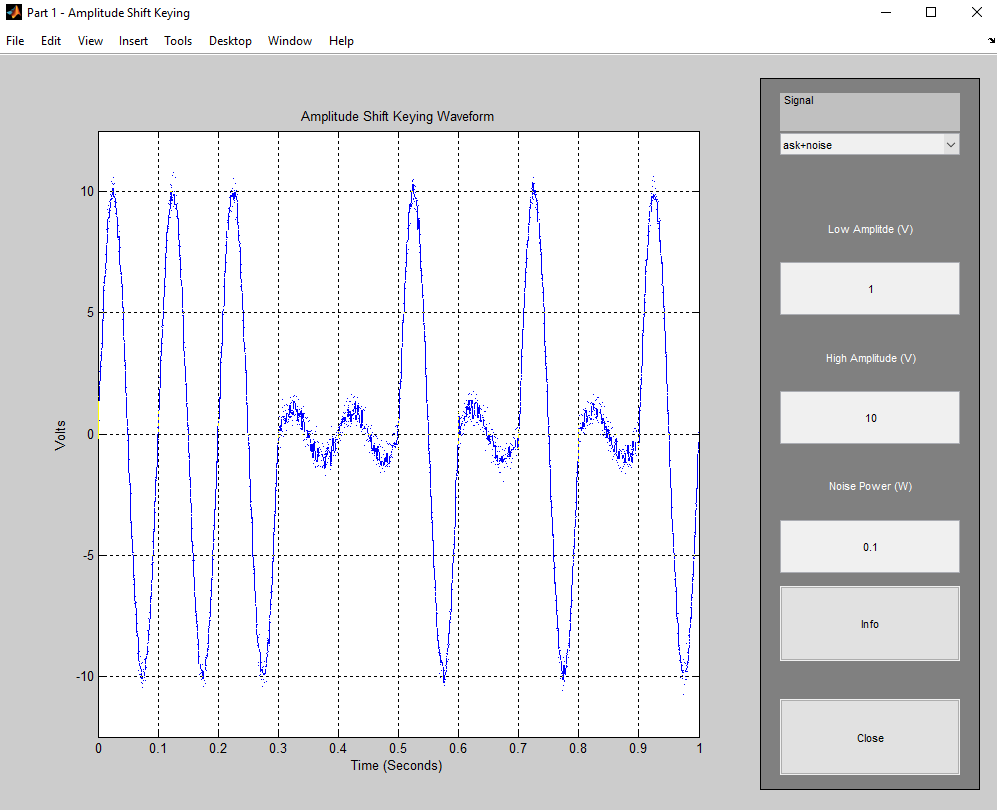
Task: Click the MATLAB icon in title bar
Action: click(13, 12)
